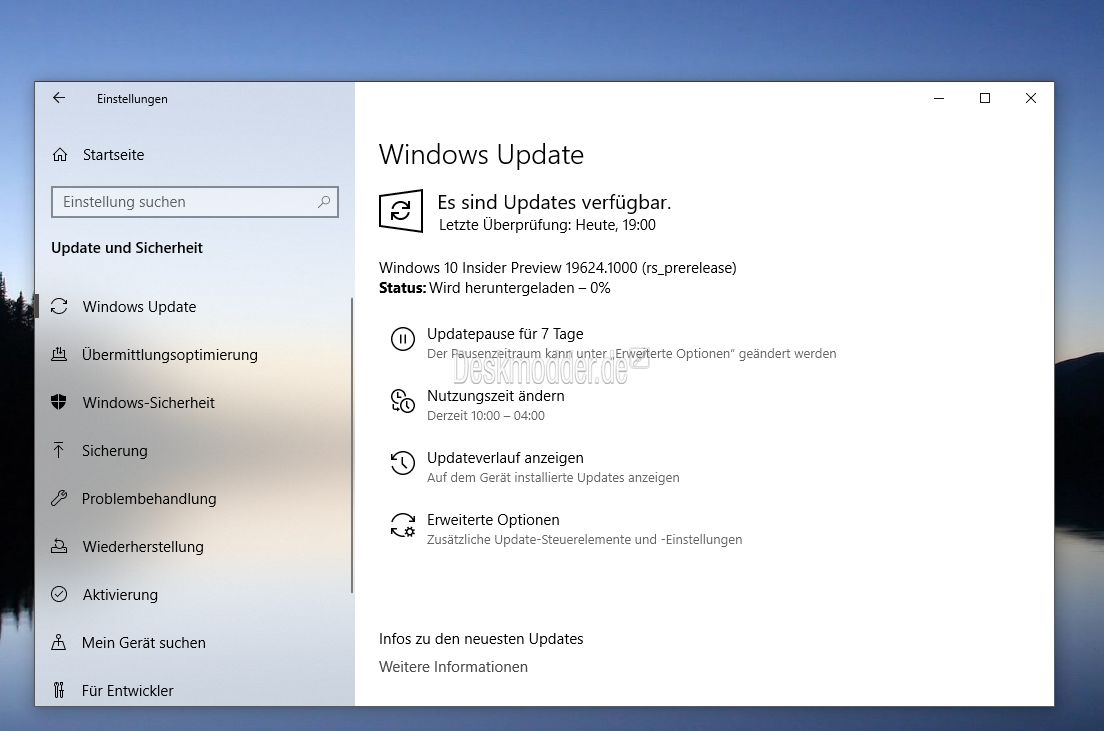Focus the Einstellung suchen search field
The image size is (1104, 731).
pos(195,202)
